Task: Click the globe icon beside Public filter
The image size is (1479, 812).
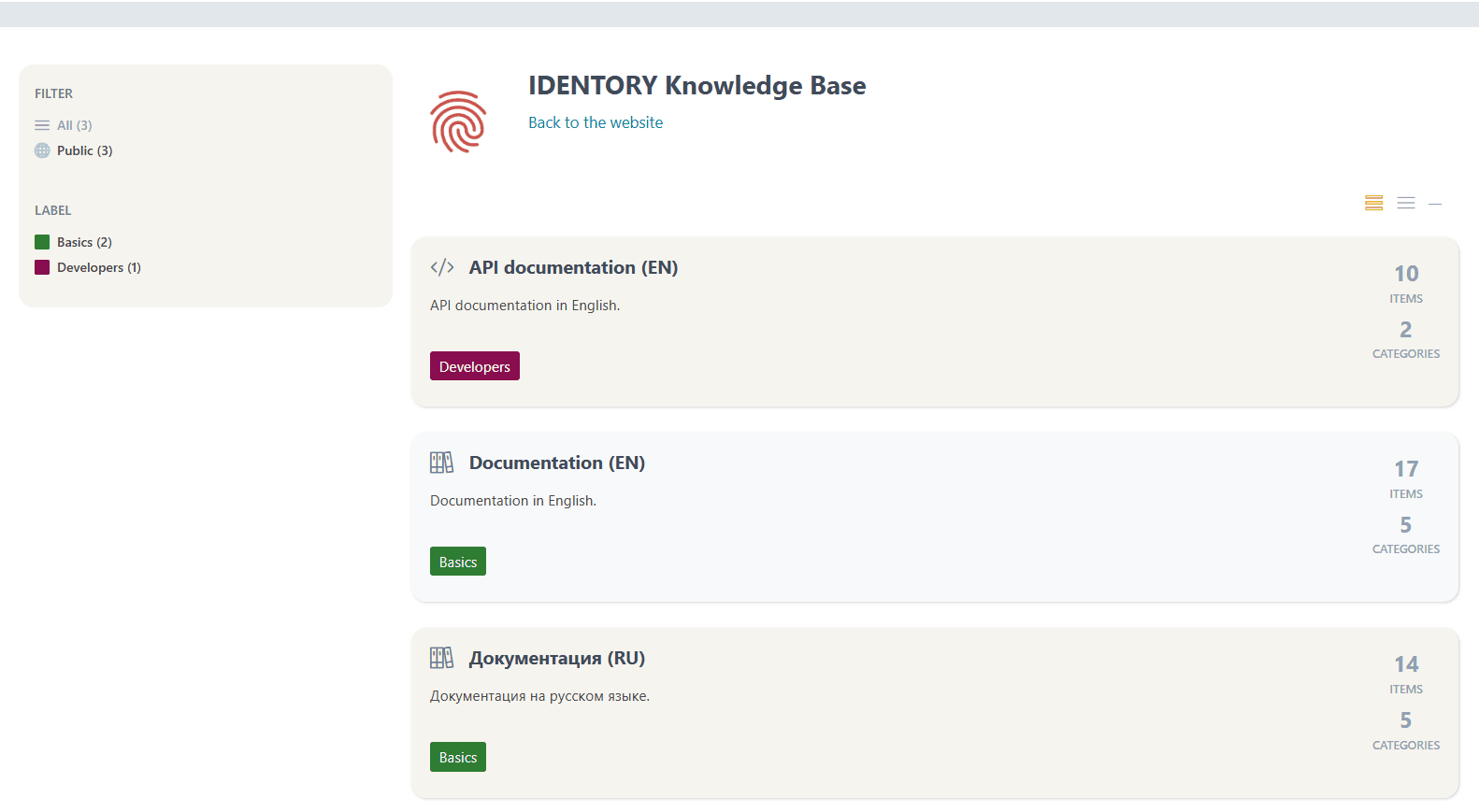Action: click(42, 150)
